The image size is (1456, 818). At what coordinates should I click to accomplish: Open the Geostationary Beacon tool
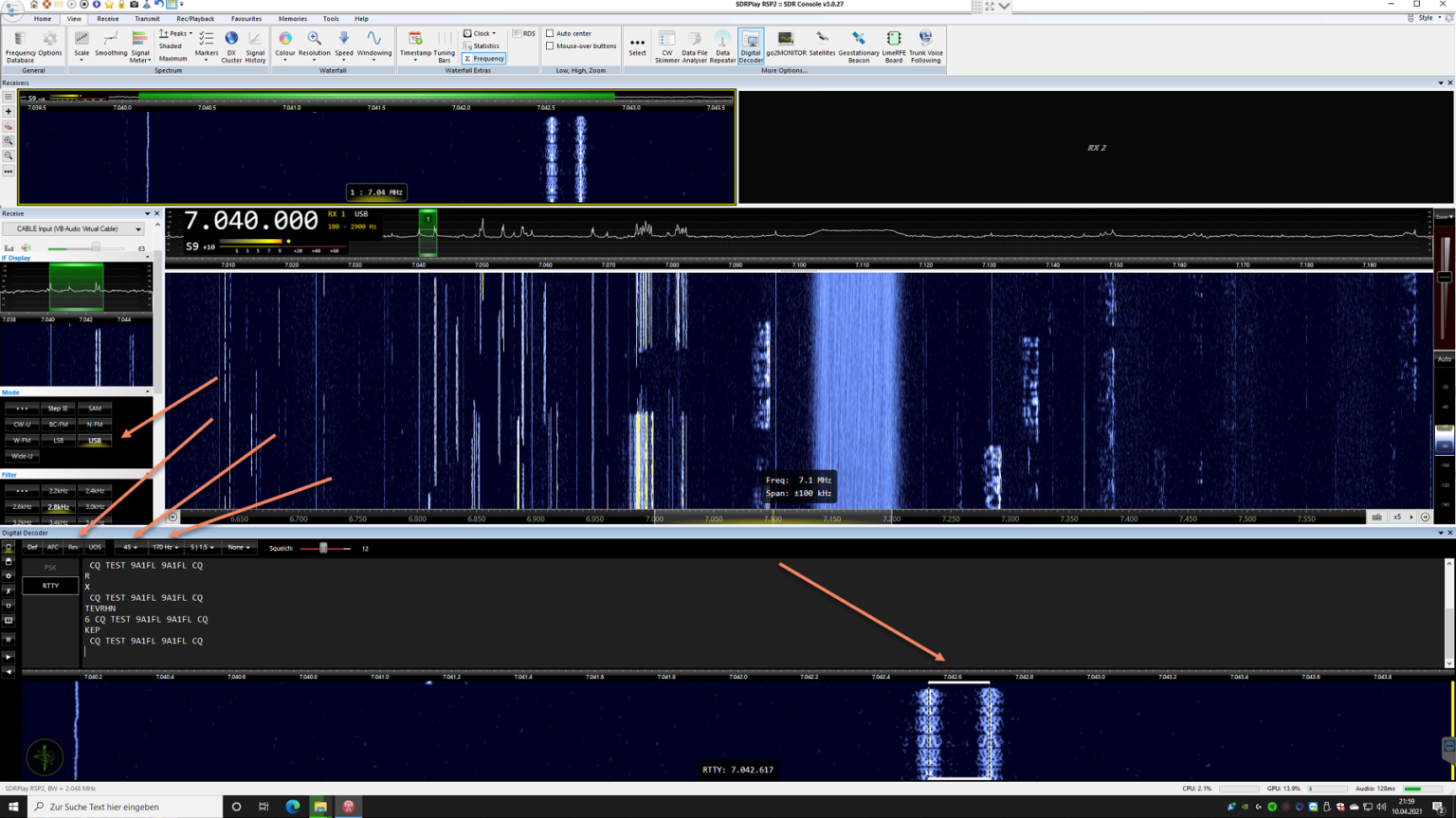coord(859,46)
